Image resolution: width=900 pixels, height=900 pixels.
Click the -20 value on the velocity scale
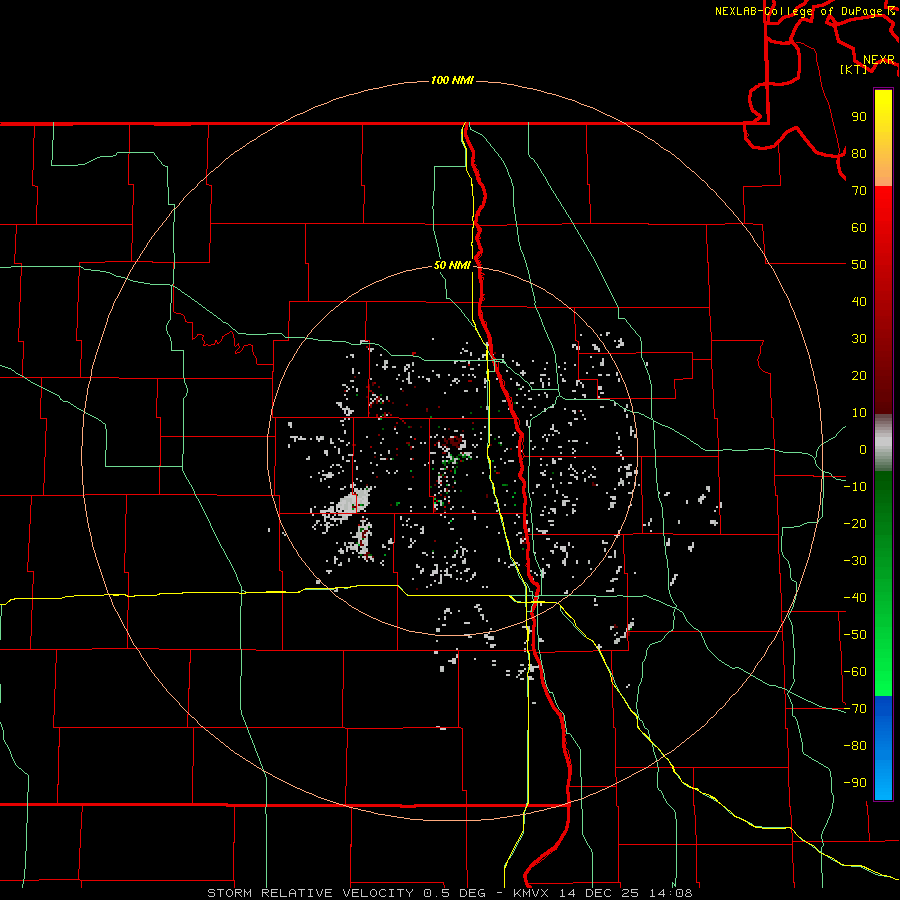855,523
